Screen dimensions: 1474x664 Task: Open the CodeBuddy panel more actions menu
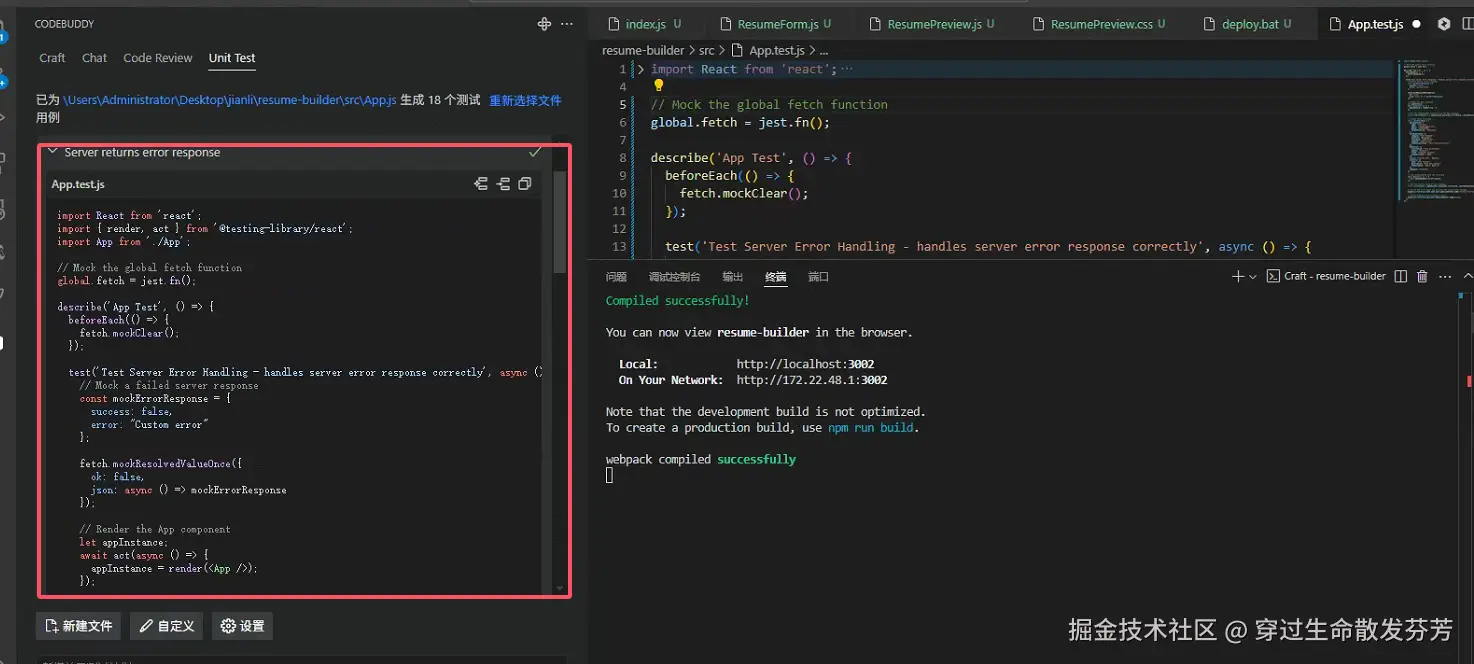pos(567,24)
